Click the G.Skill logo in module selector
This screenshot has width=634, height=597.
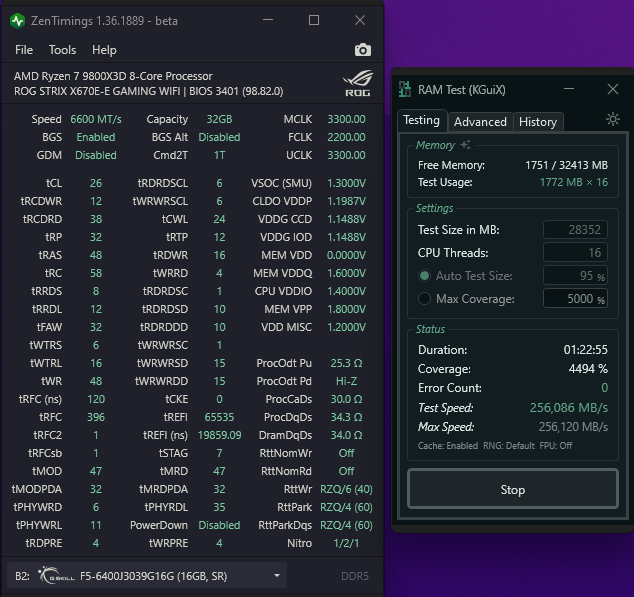click(x=56, y=576)
